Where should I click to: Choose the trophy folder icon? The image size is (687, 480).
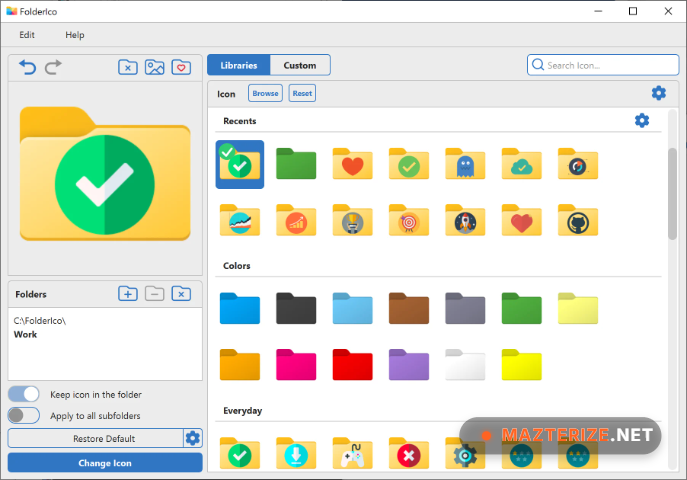[352, 220]
